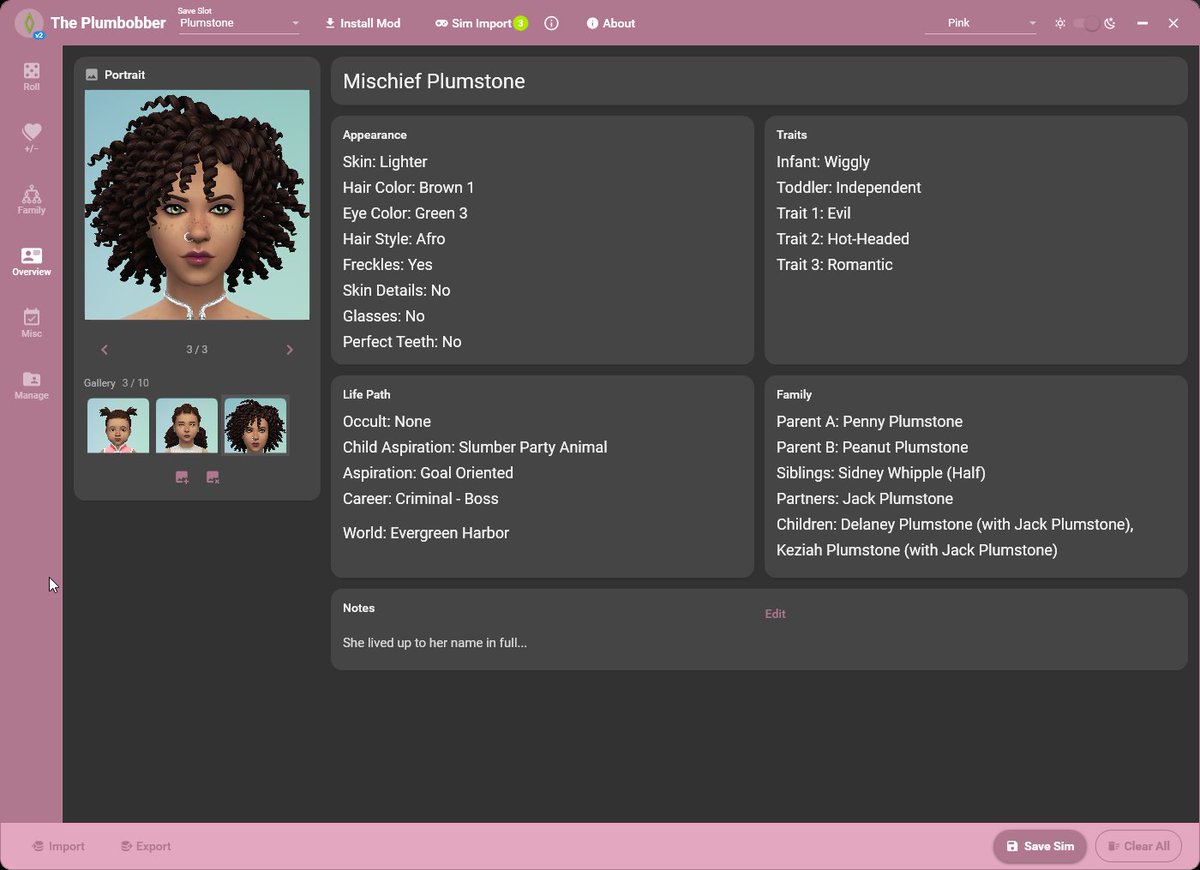Open Sim Import menu
This screenshot has height=870, width=1200.
tap(475, 23)
